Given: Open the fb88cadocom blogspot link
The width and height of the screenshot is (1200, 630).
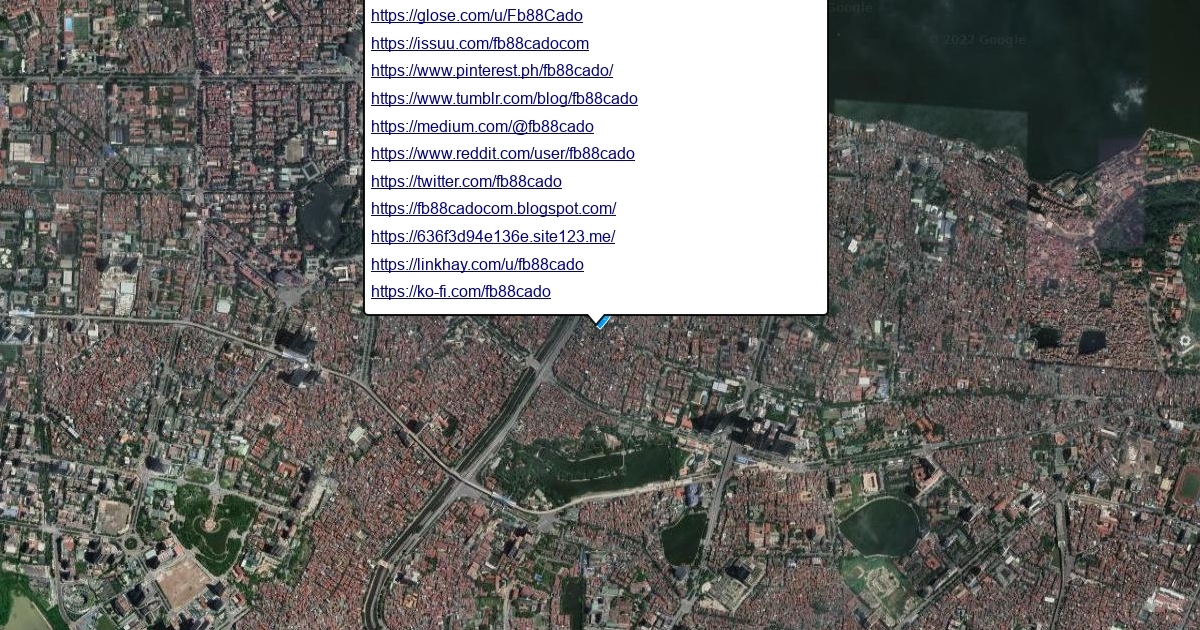Looking at the screenshot, I should (x=493, y=209).
